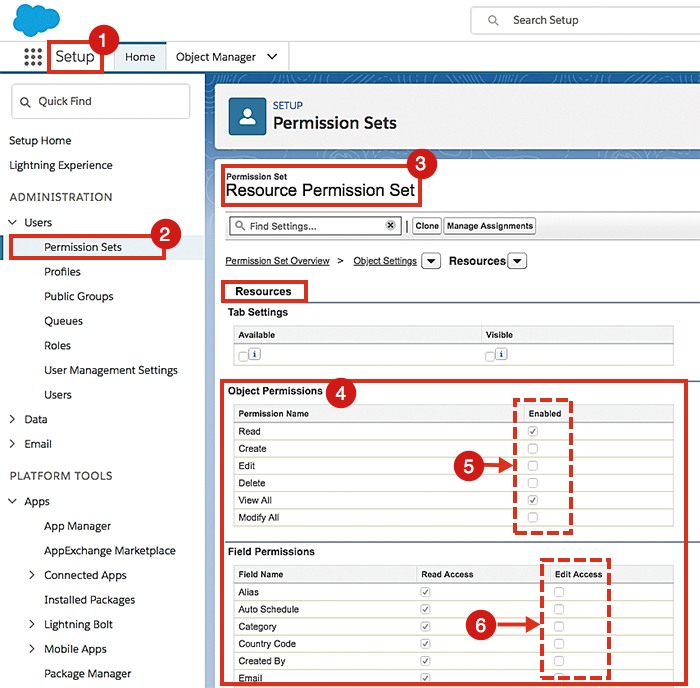Open the Object Manager dropdown chevron
Viewport: 700px width, 688px height.
coord(272,57)
